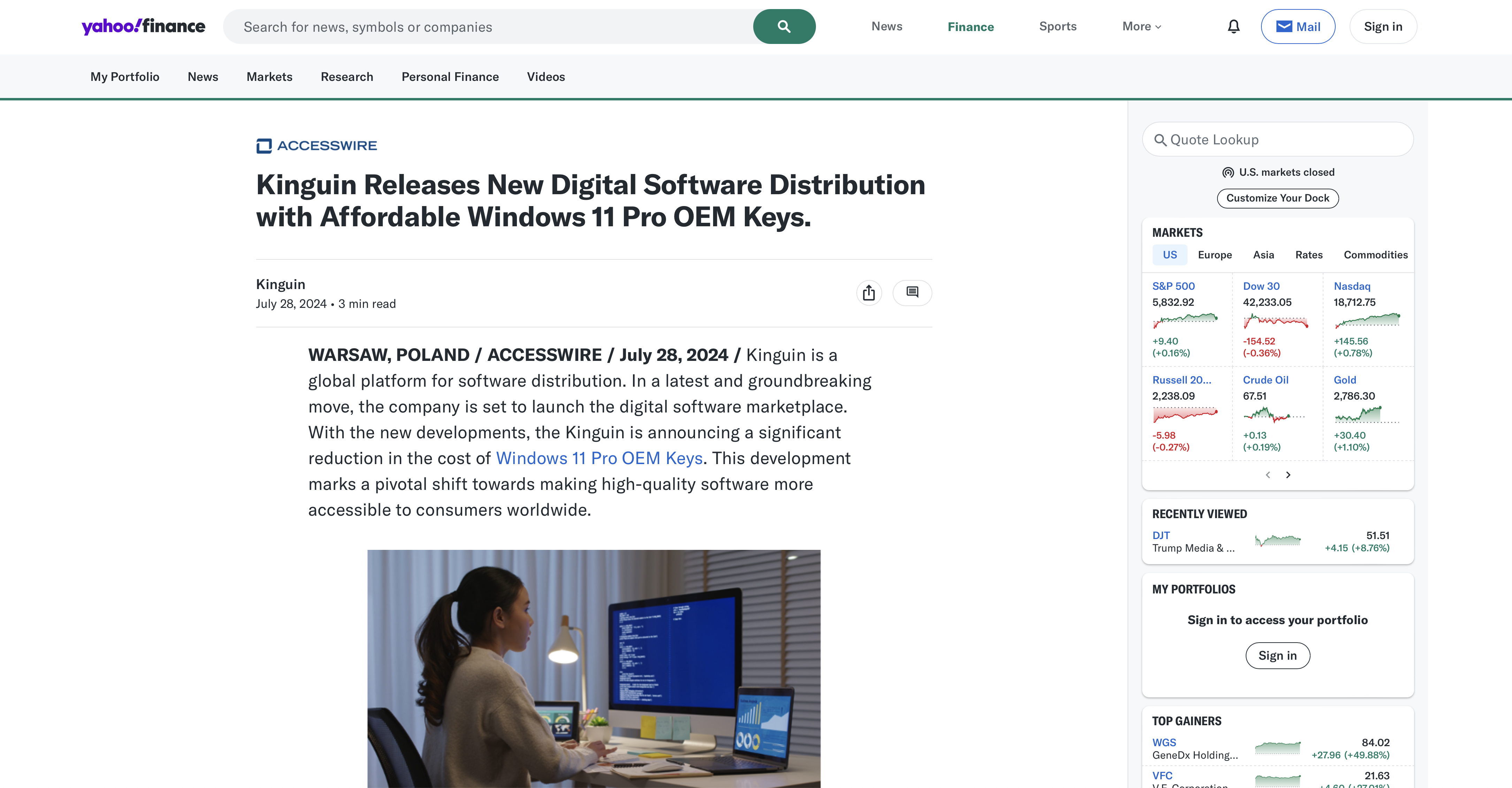Click the Russell 2000 sparkline chart

1185,415
